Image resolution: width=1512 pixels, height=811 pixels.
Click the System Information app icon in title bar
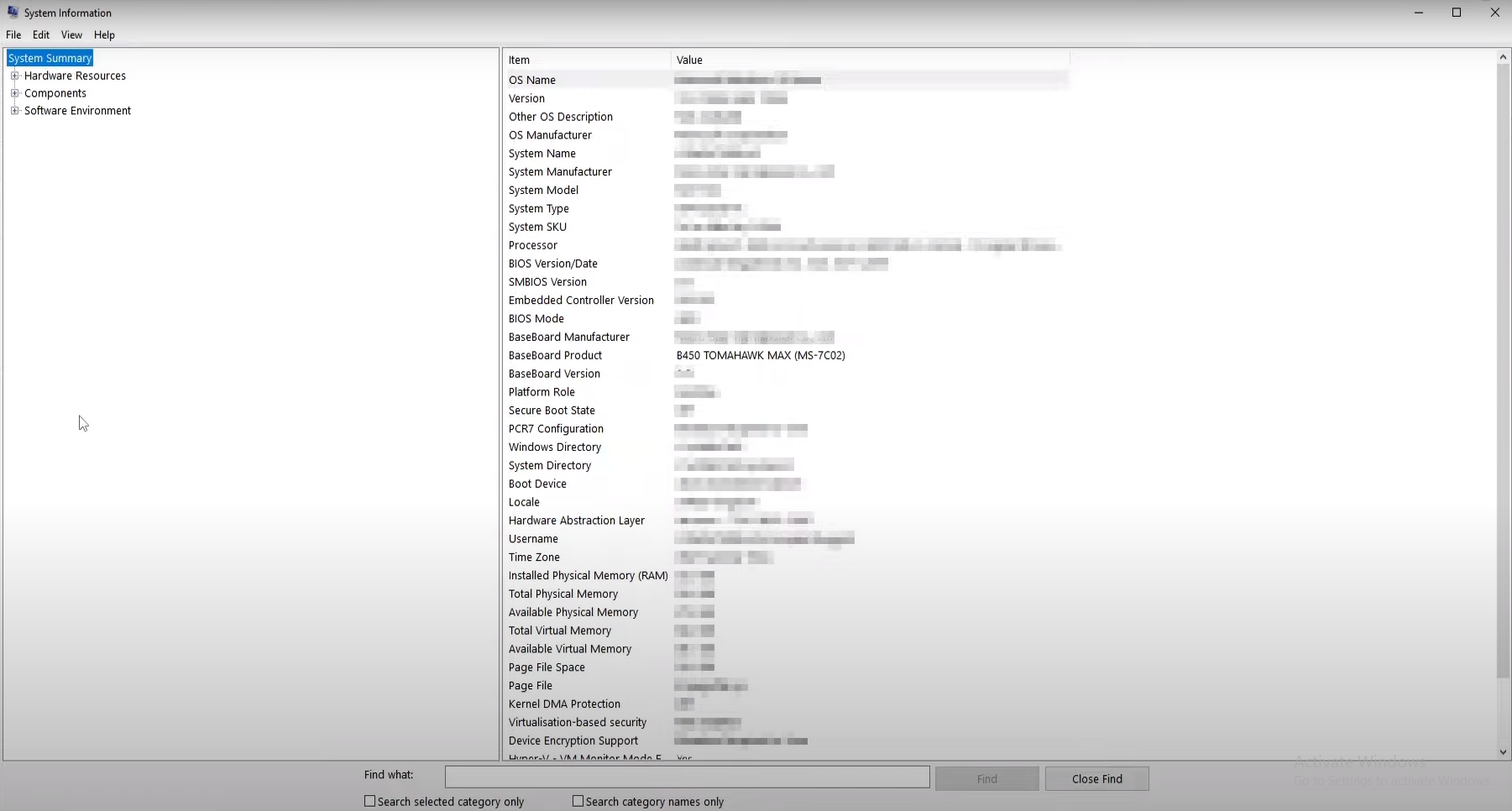(x=13, y=13)
